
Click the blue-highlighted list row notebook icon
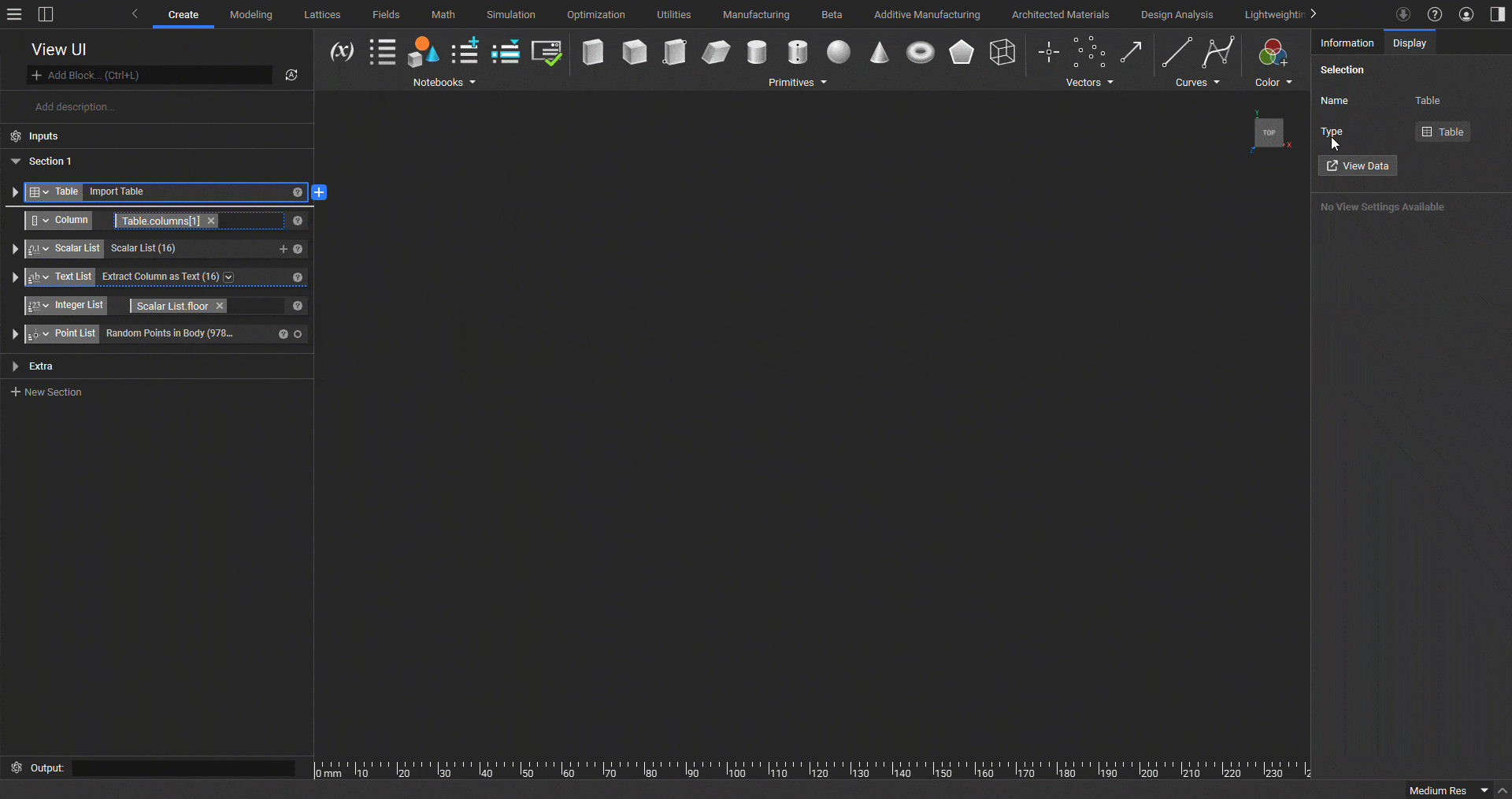[506, 52]
